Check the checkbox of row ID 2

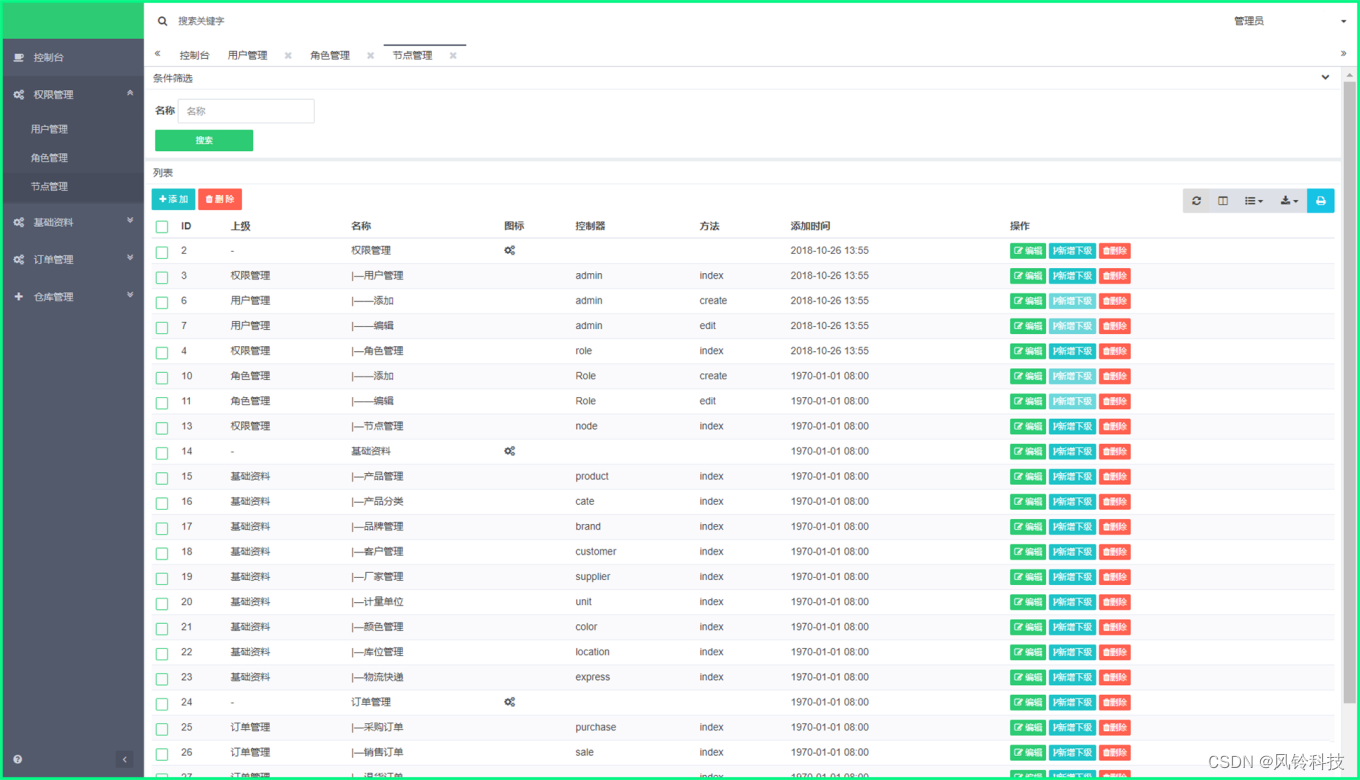[x=161, y=251]
